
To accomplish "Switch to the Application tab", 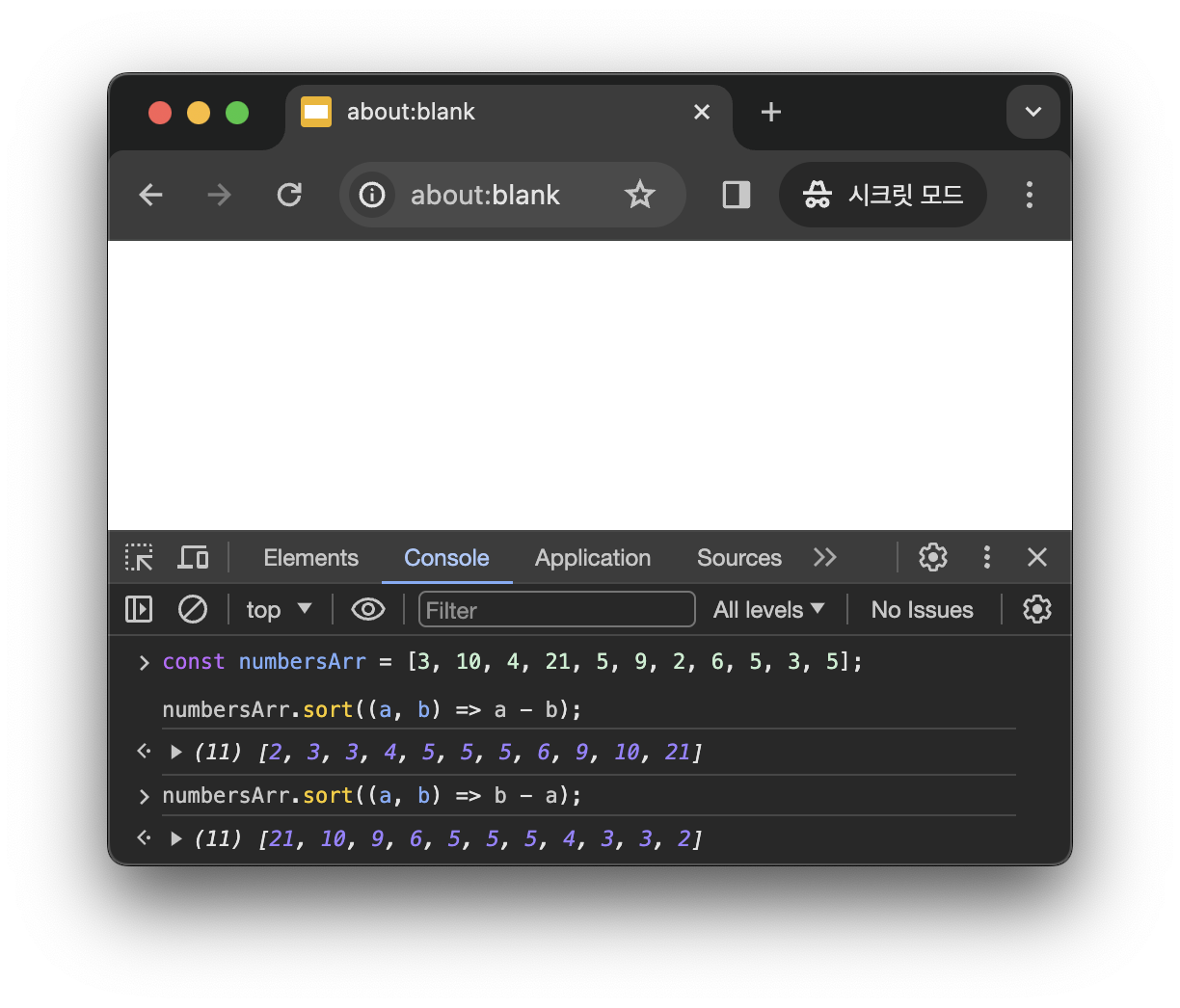I will tap(593, 558).
